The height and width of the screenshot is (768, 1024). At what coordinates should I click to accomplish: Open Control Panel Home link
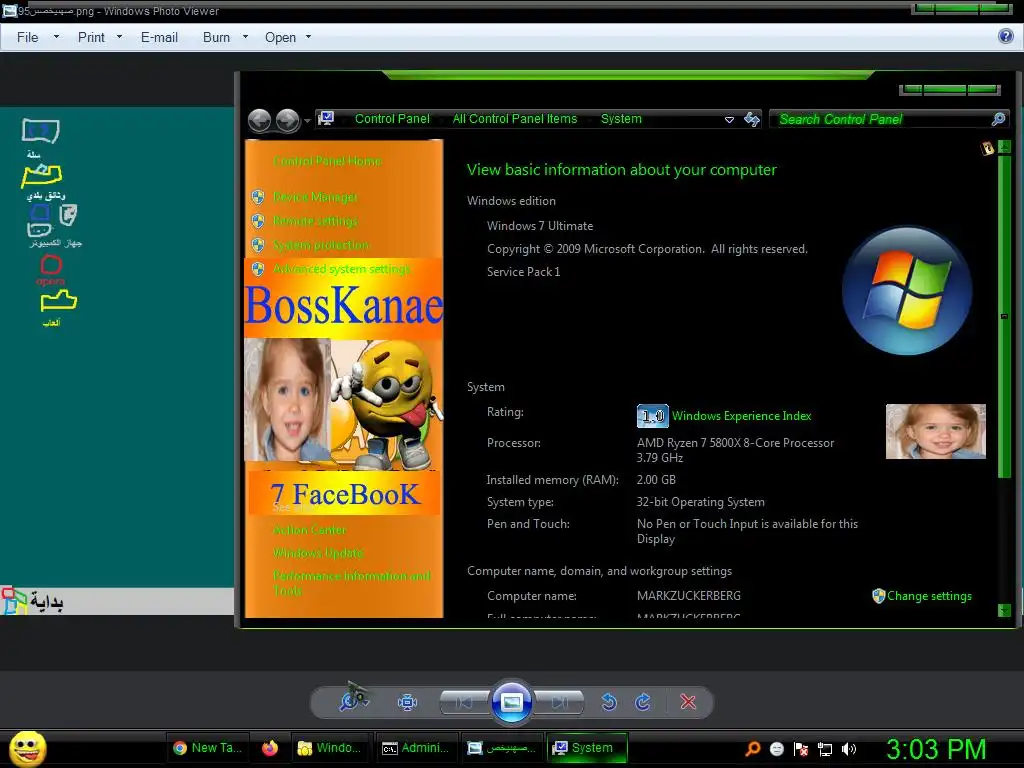[x=327, y=161]
